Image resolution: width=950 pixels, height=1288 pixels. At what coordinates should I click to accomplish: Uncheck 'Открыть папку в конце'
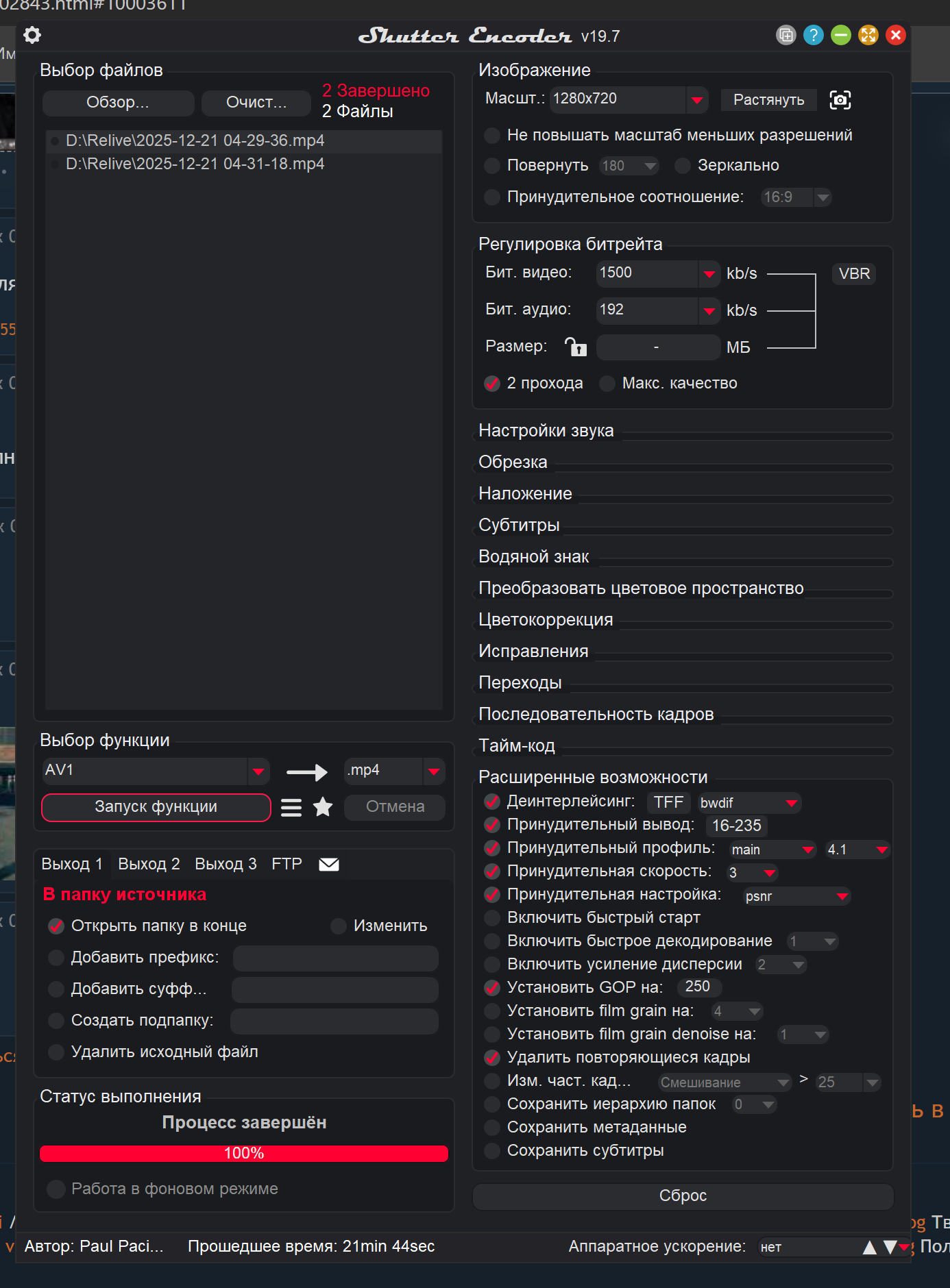(x=56, y=926)
